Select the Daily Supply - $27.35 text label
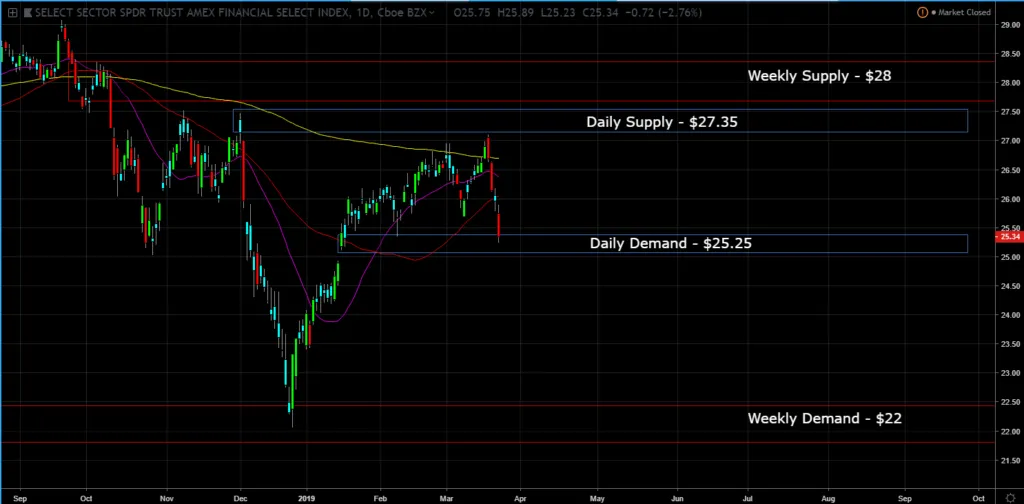 tap(662, 121)
